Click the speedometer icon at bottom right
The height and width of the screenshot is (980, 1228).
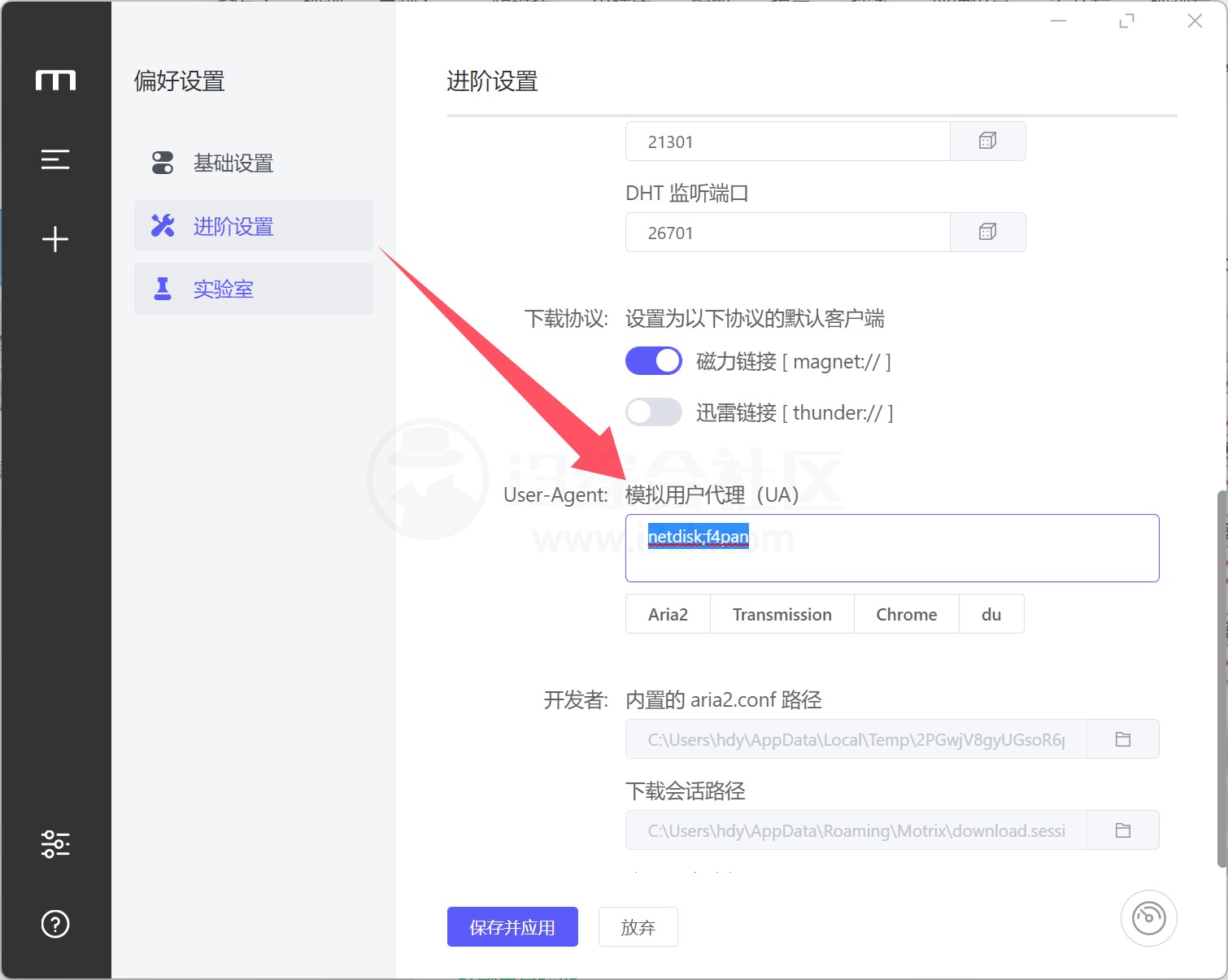point(1149,918)
